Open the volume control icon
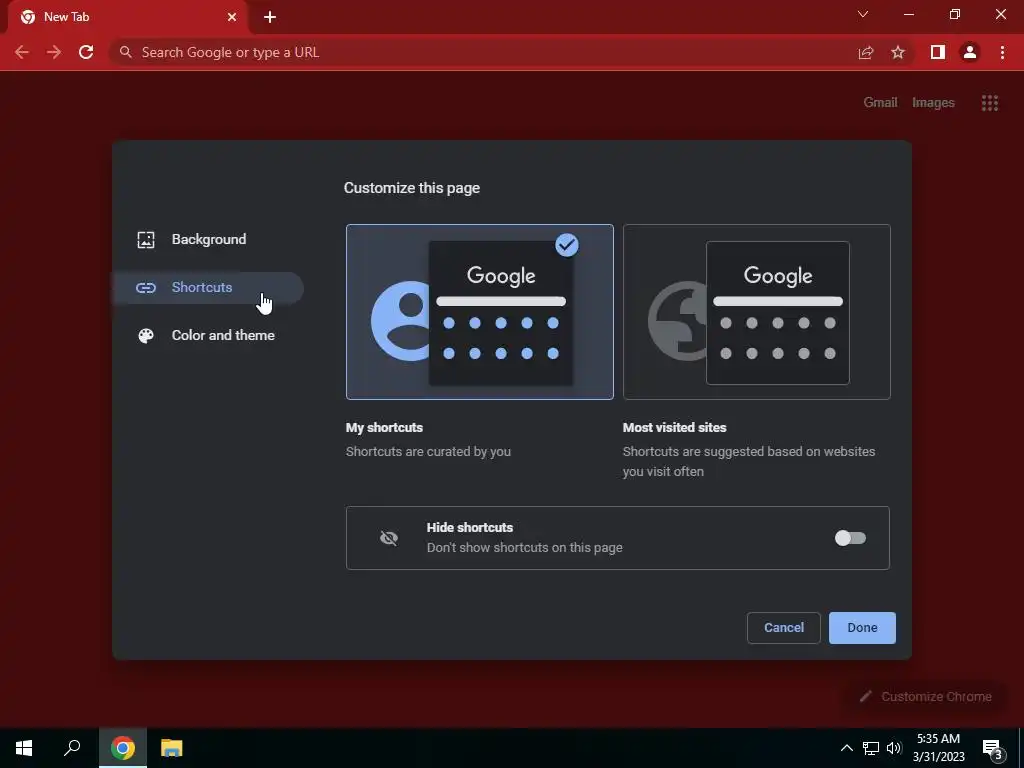Image resolution: width=1024 pixels, height=768 pixels. point(894,748)
